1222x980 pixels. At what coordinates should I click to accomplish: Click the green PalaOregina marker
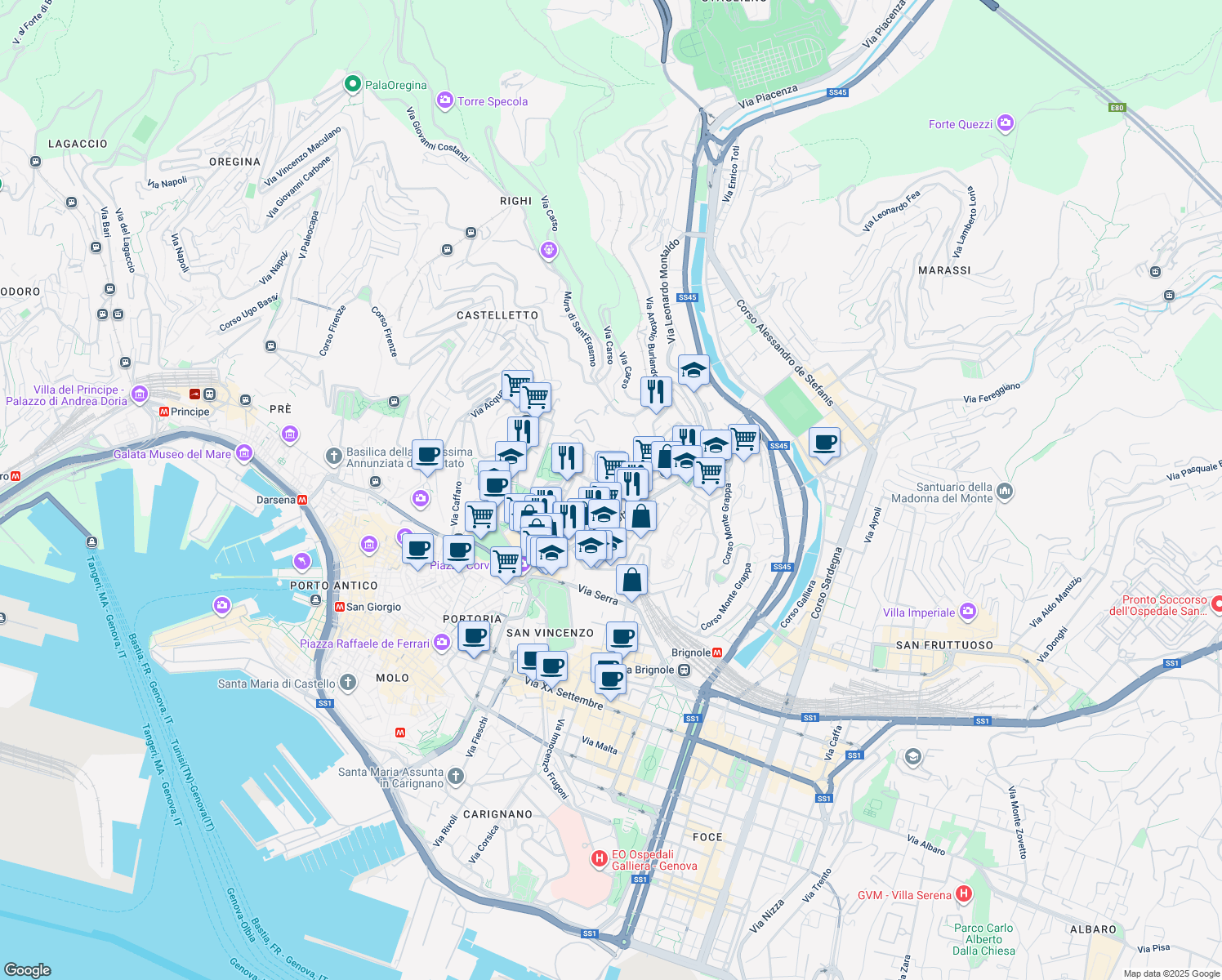352,84
